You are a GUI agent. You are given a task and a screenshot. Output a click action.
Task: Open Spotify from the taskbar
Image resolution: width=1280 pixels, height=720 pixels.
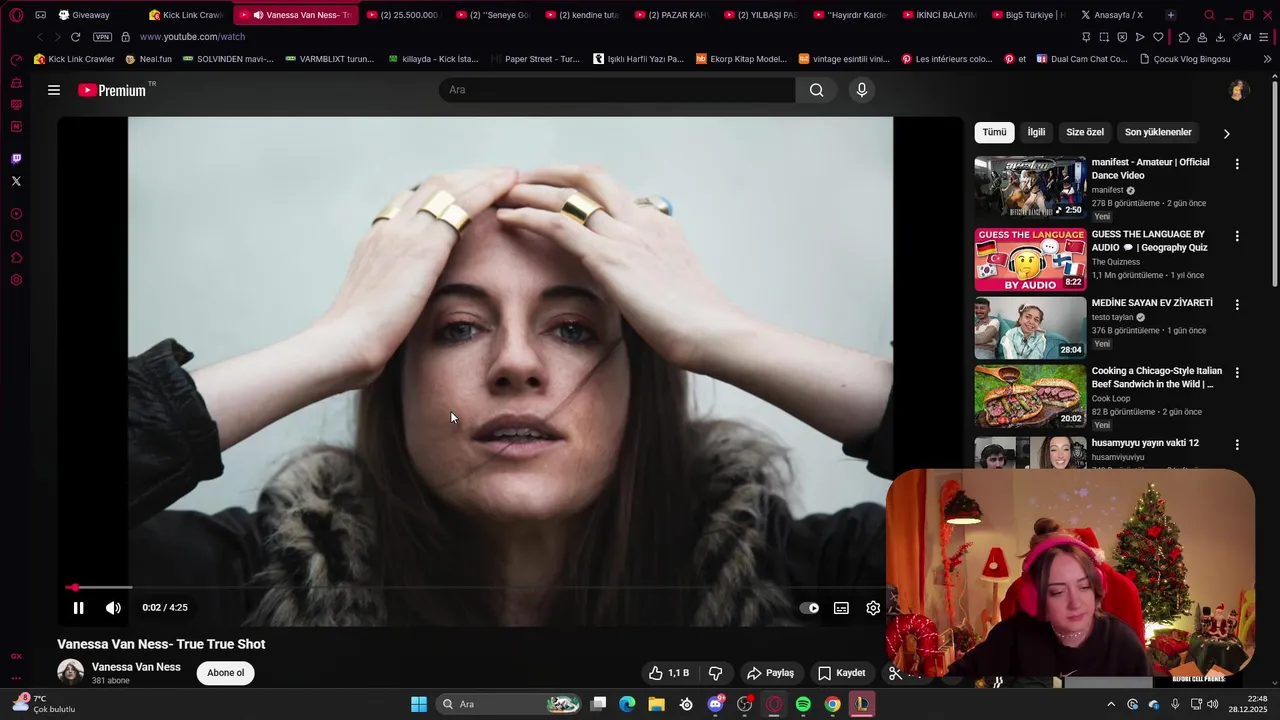coord(803,704)
